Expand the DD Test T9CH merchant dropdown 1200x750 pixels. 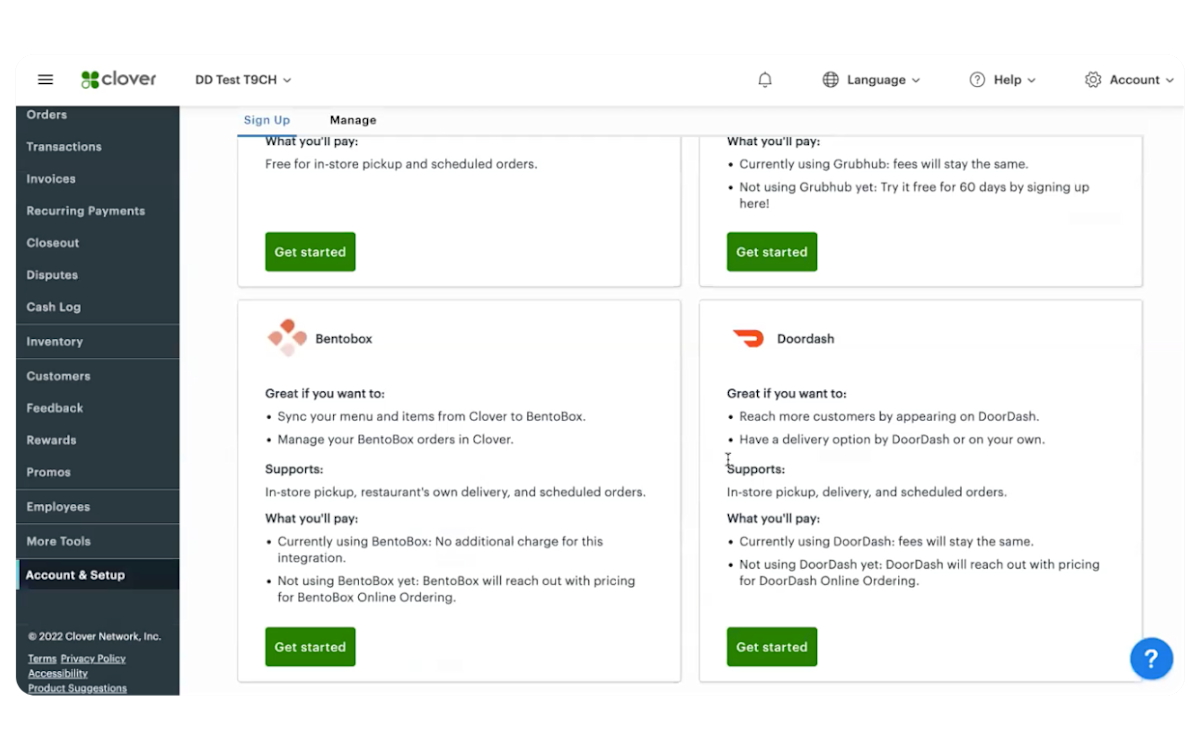[x=243, y=80]
